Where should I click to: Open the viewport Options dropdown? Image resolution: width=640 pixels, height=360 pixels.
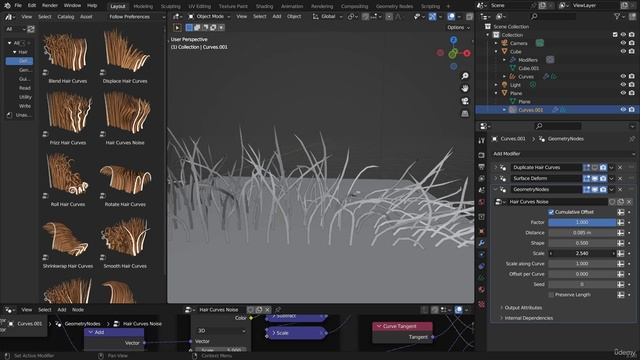click(458, 28)
